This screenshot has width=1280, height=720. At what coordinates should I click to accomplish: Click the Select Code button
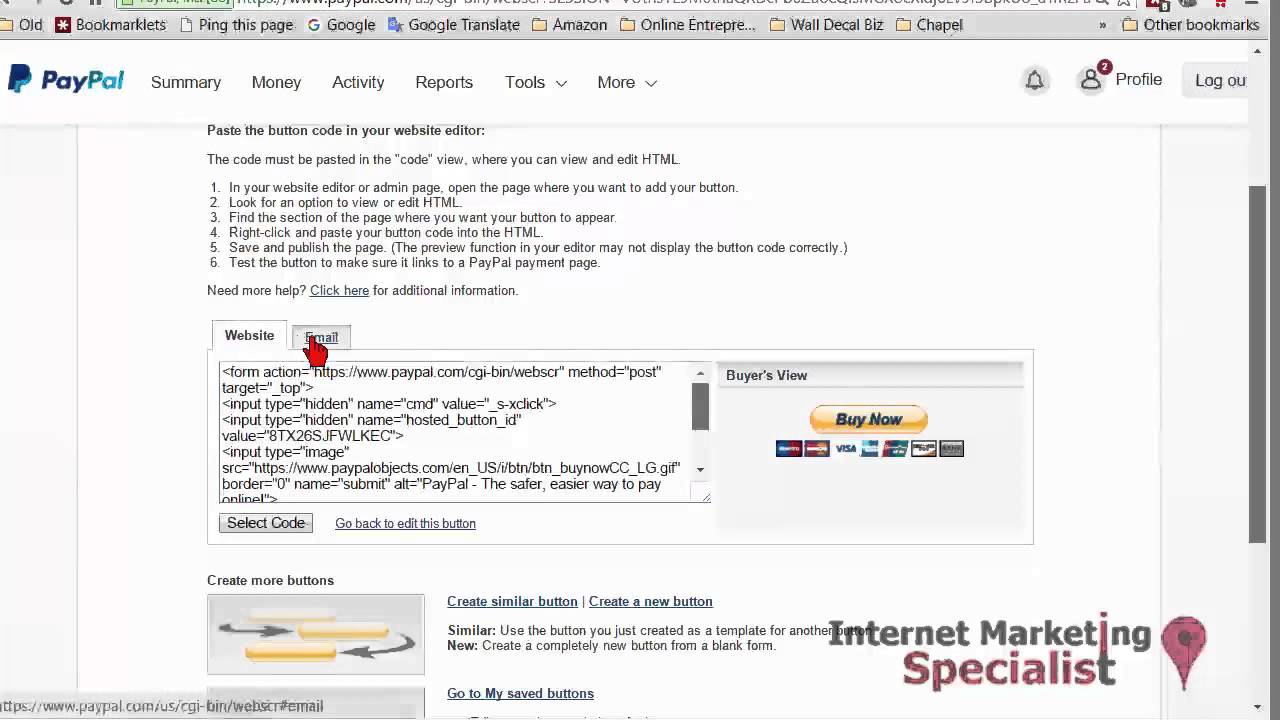[x=266, y=523]
